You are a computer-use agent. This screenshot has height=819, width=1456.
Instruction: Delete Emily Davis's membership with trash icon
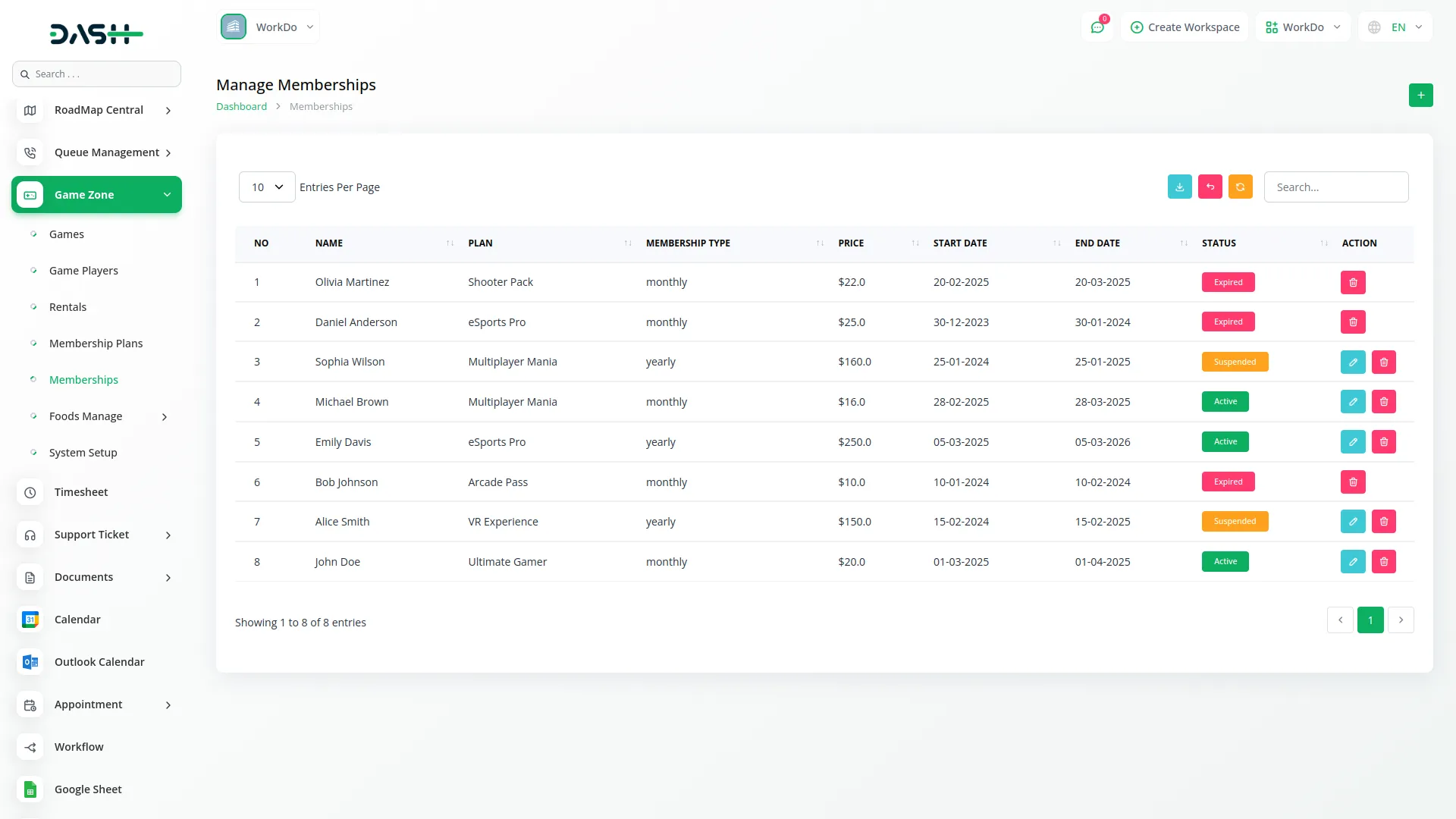[x=1384, y=442]
